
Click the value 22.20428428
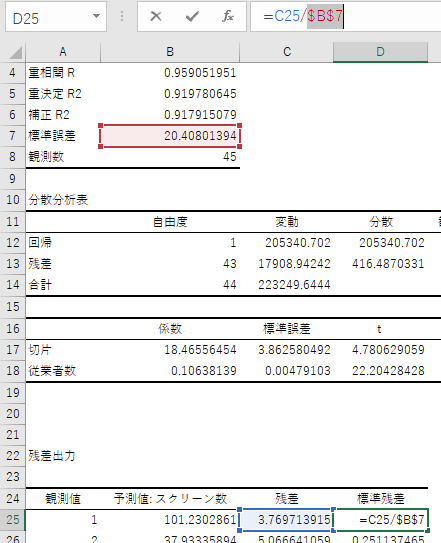pyautogui.click(x=388, y=371)
